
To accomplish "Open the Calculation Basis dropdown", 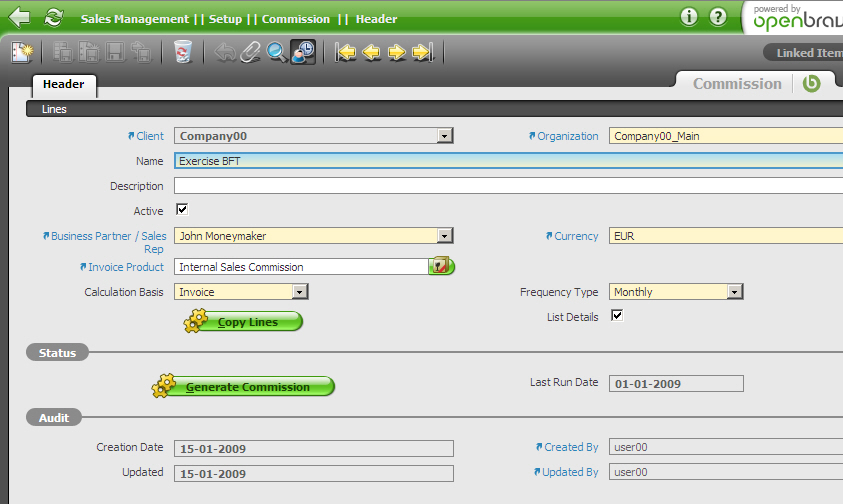I will pyautogui.click(x=299, y=292).
